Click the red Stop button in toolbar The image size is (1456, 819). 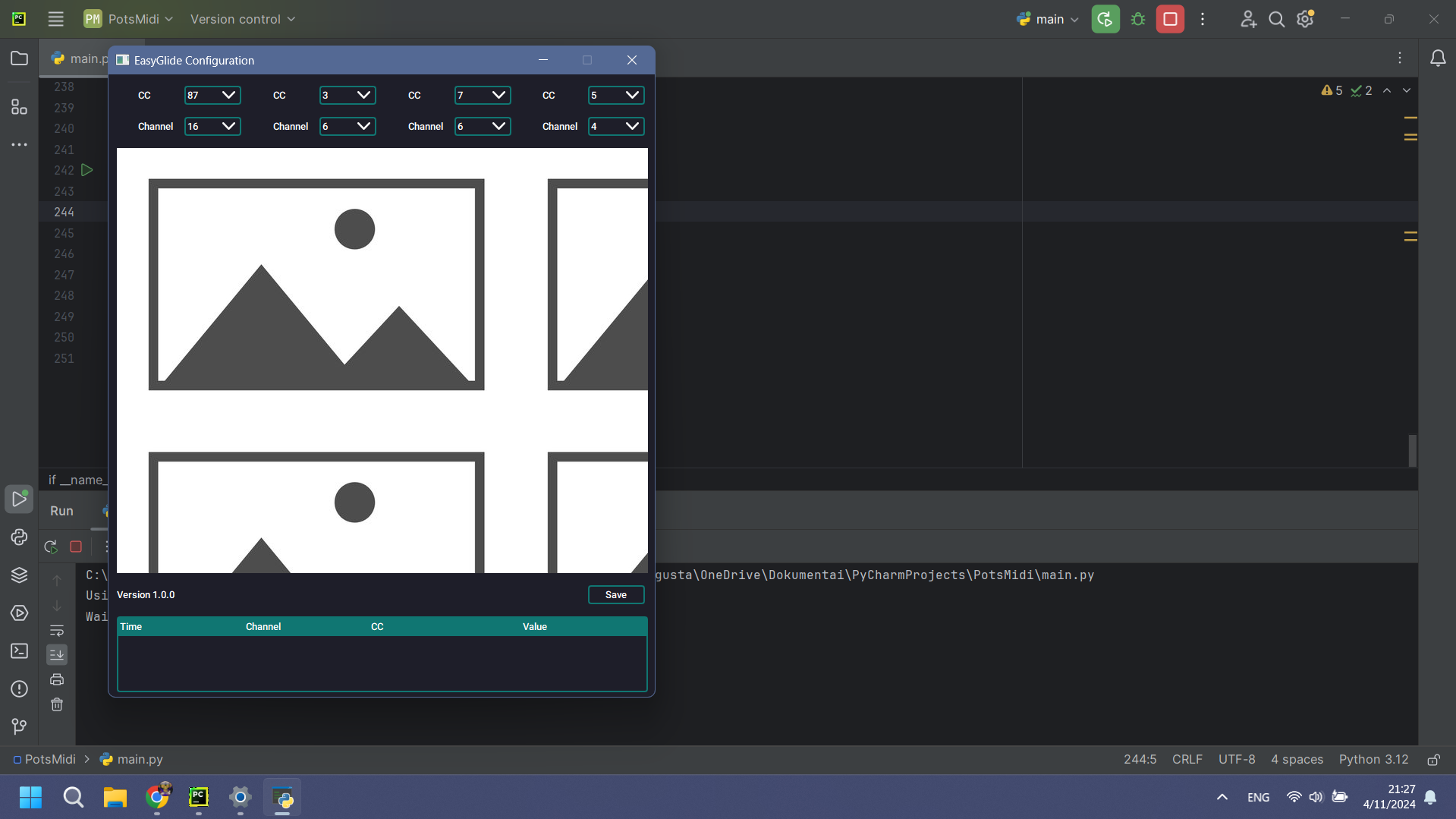coord(1170,19)
